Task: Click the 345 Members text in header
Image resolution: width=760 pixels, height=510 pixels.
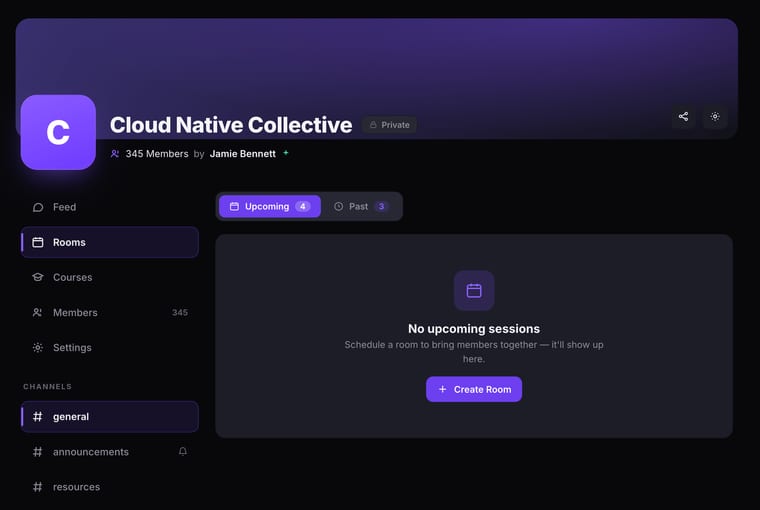Action: [x=157, y=154]
